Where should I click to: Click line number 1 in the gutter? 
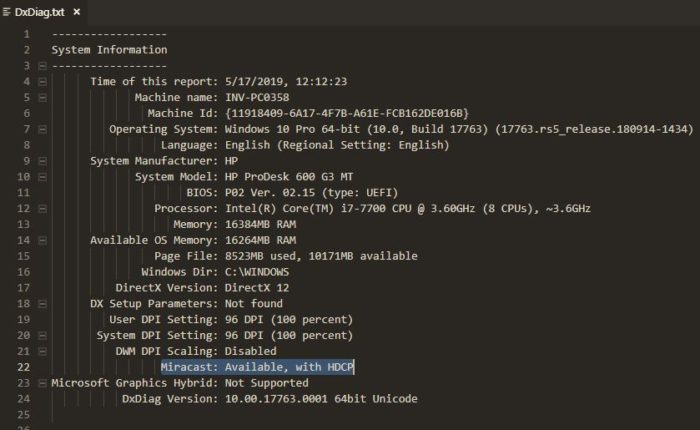(27, 34)
